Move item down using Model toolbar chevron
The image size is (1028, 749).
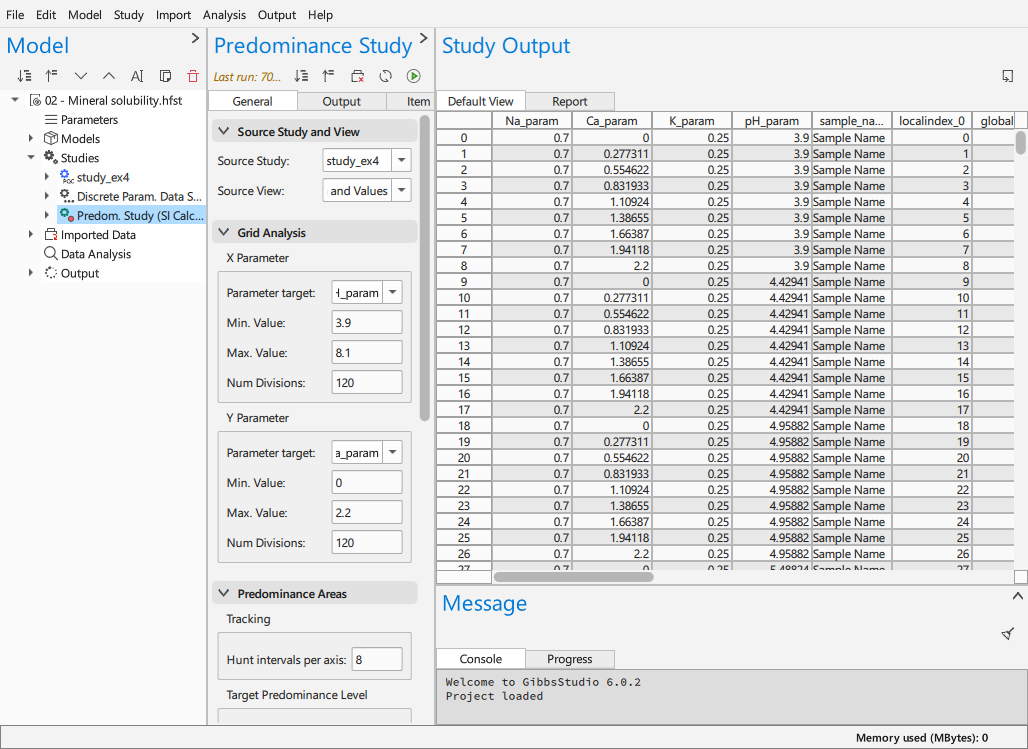pos(81,76)
